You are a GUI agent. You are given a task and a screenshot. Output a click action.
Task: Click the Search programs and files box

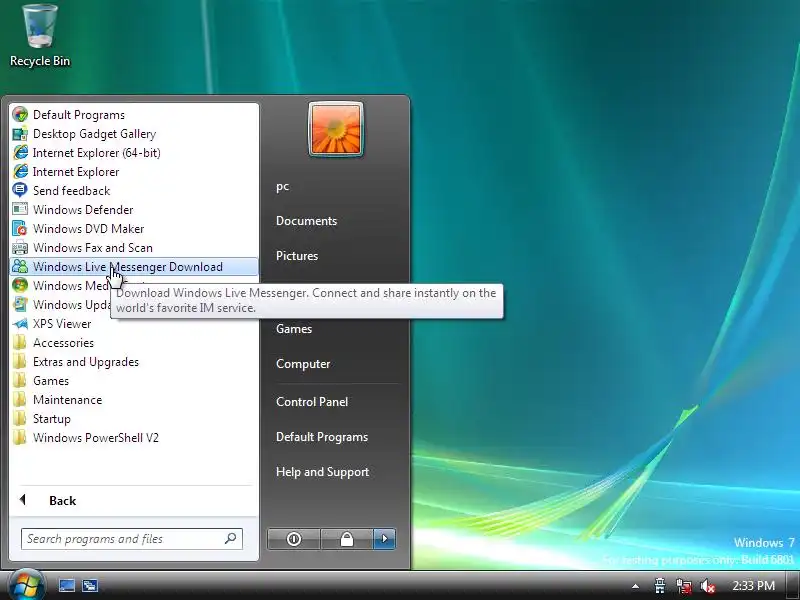coord(132,539)
